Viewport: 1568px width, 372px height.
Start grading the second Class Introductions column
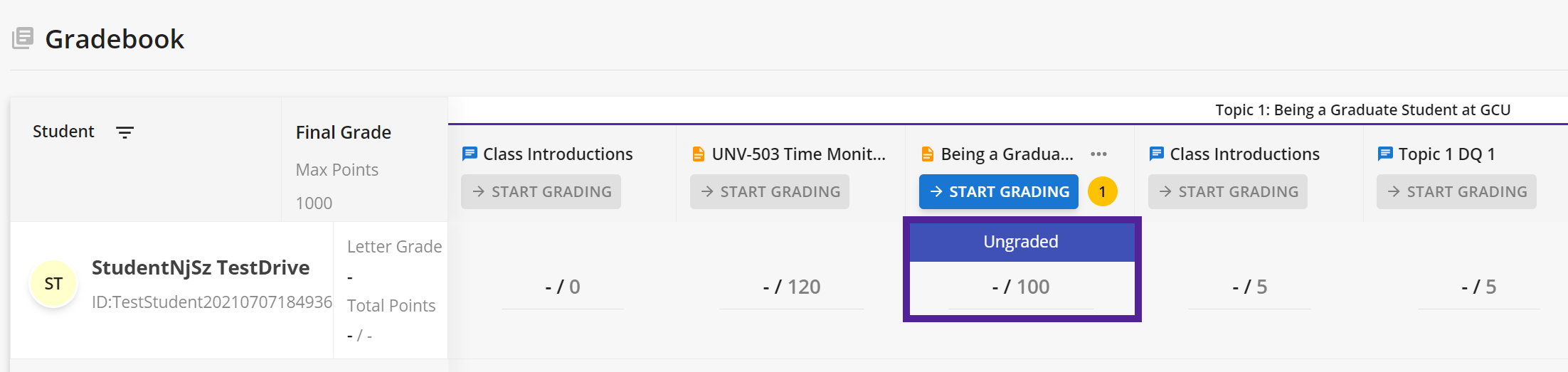click(x=1228, y=191)
